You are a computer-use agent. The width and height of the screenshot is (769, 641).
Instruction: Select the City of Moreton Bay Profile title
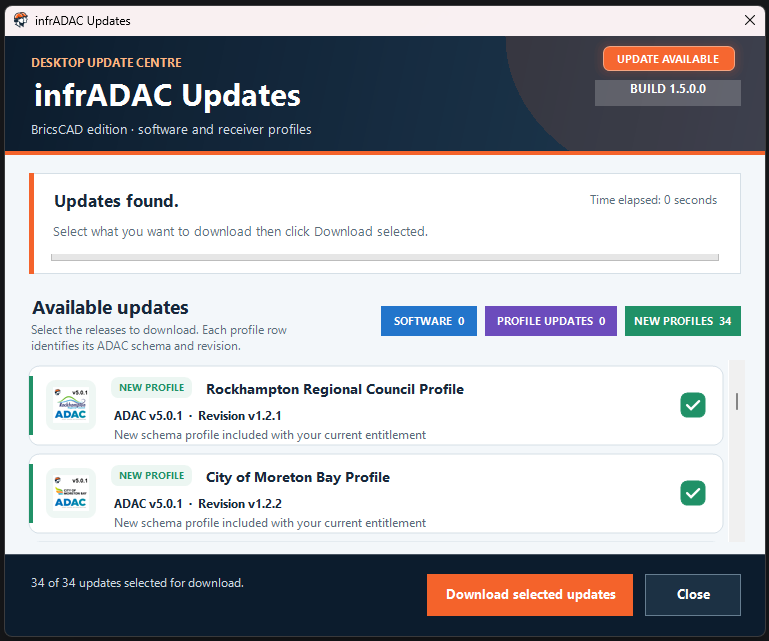pyautogui.click(x=298, y=477)
